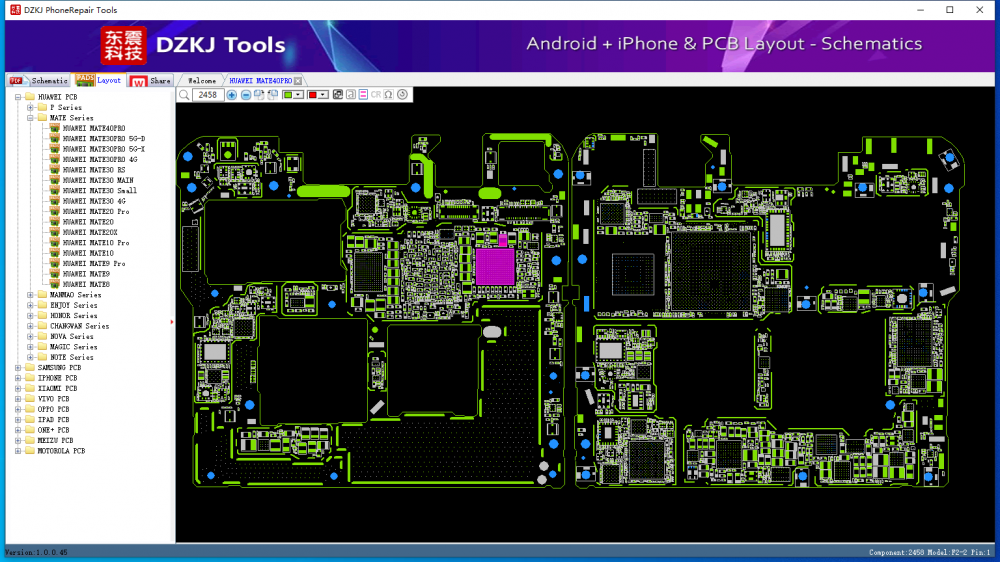
Task: Click the pink double-bar toolbar icon
Action: 364,95
